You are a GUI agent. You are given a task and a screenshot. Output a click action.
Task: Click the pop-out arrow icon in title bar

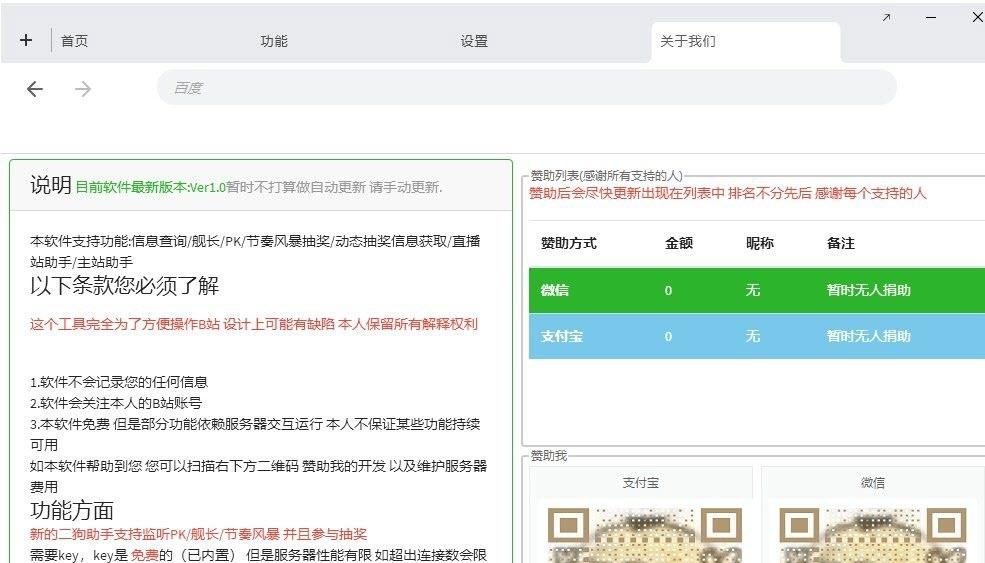point(886,18)
